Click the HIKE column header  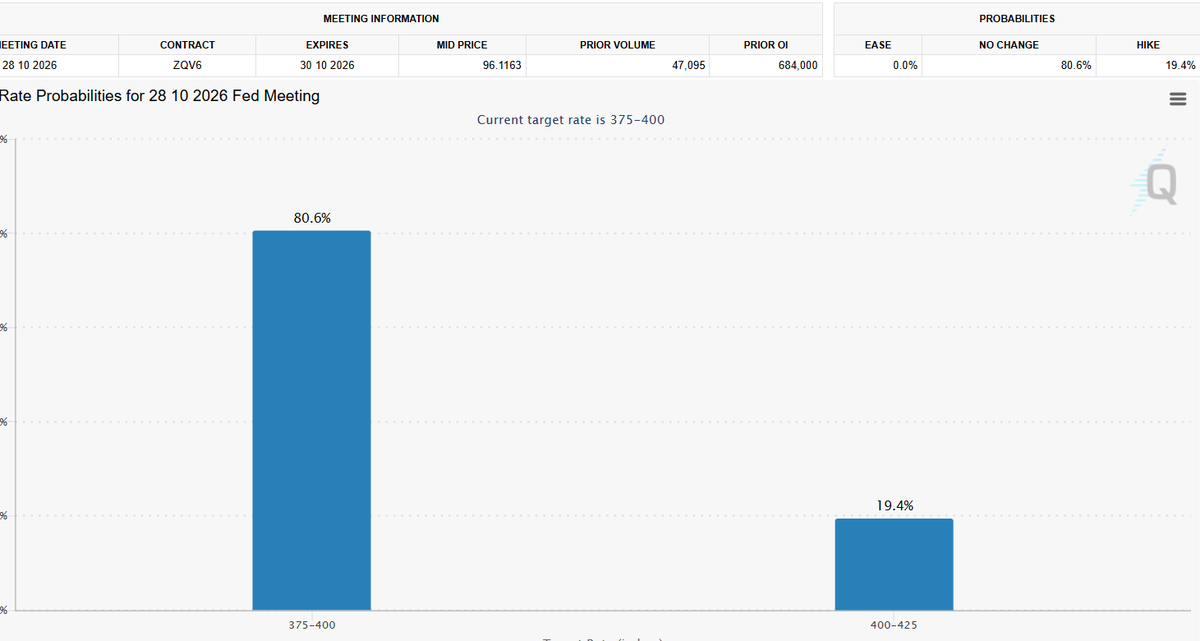tap(1148, 45)
